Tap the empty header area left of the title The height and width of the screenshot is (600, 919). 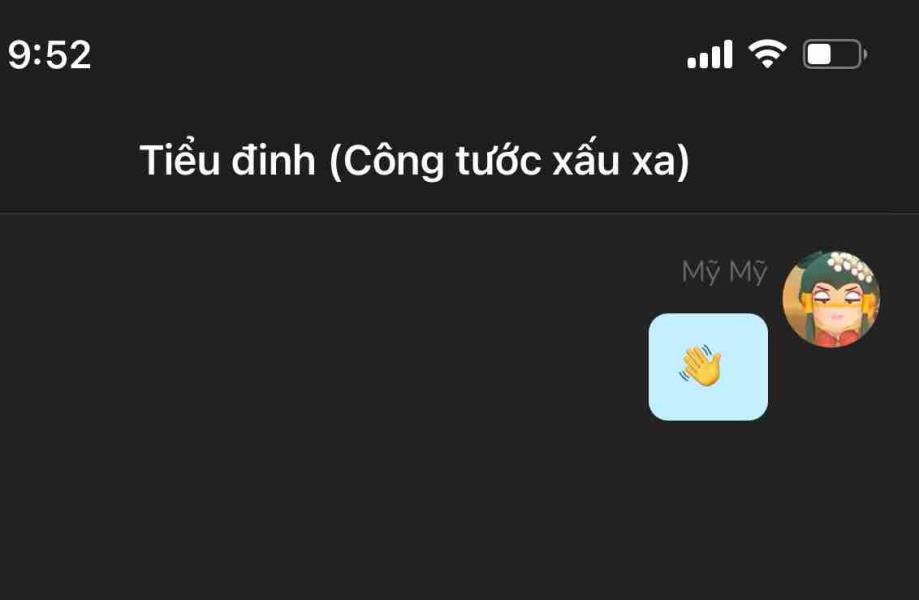tap(67, 160)
